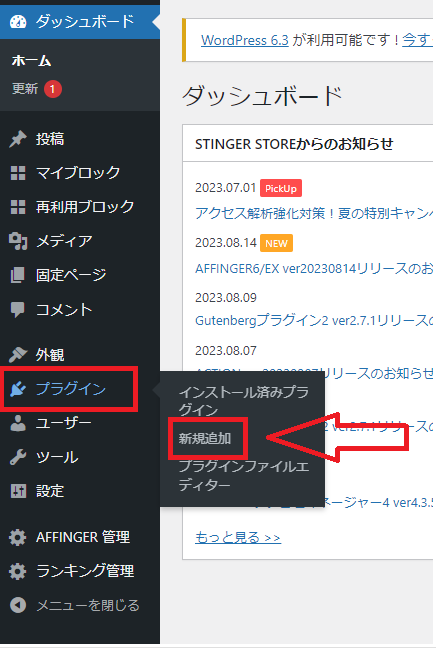436x648 pixels.
Task: Open インストール済みプラグイン submenu item
Action: pyautogui.click(x=243, y=400)
